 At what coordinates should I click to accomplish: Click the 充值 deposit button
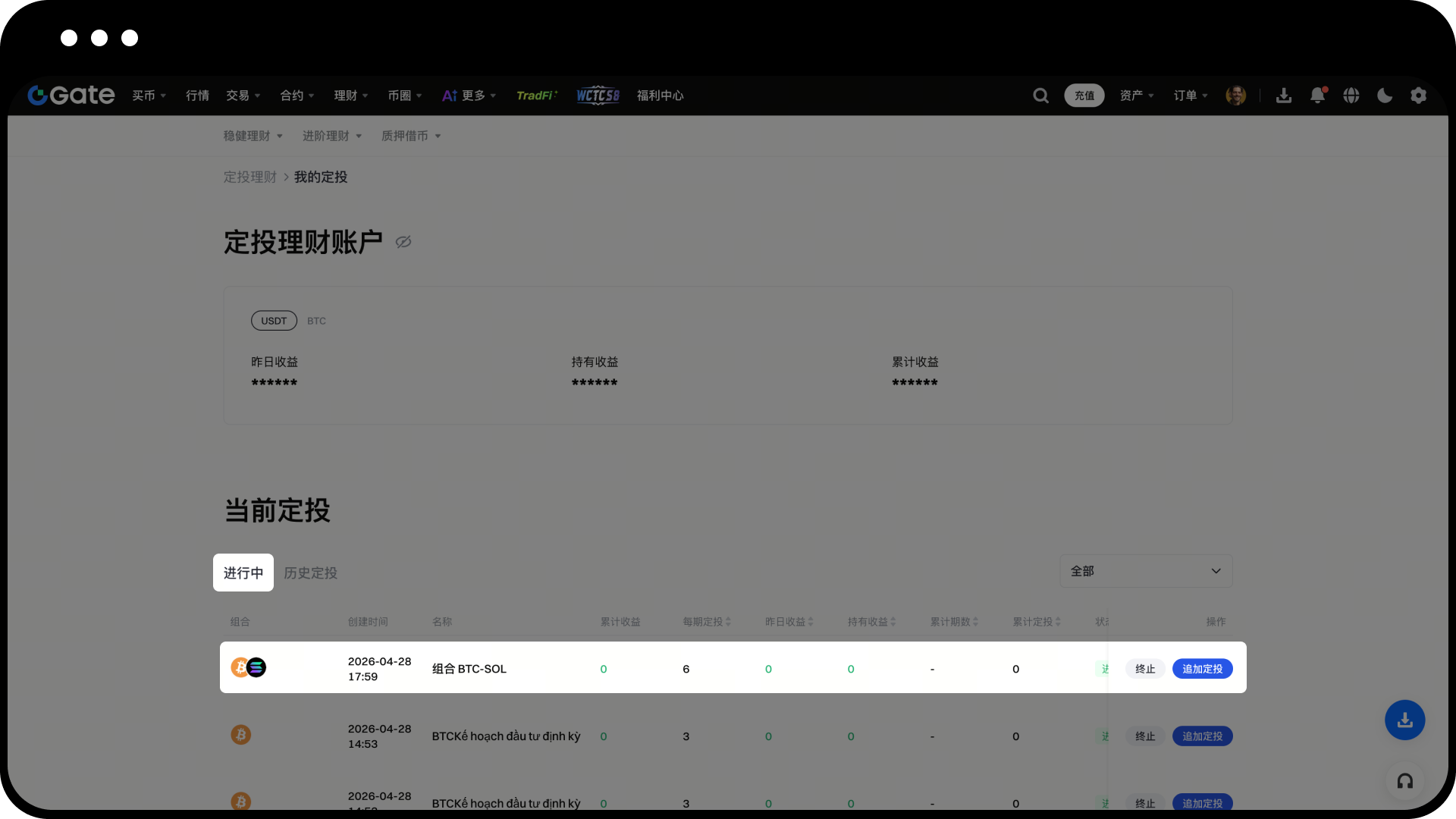[x=1084, y=96]
